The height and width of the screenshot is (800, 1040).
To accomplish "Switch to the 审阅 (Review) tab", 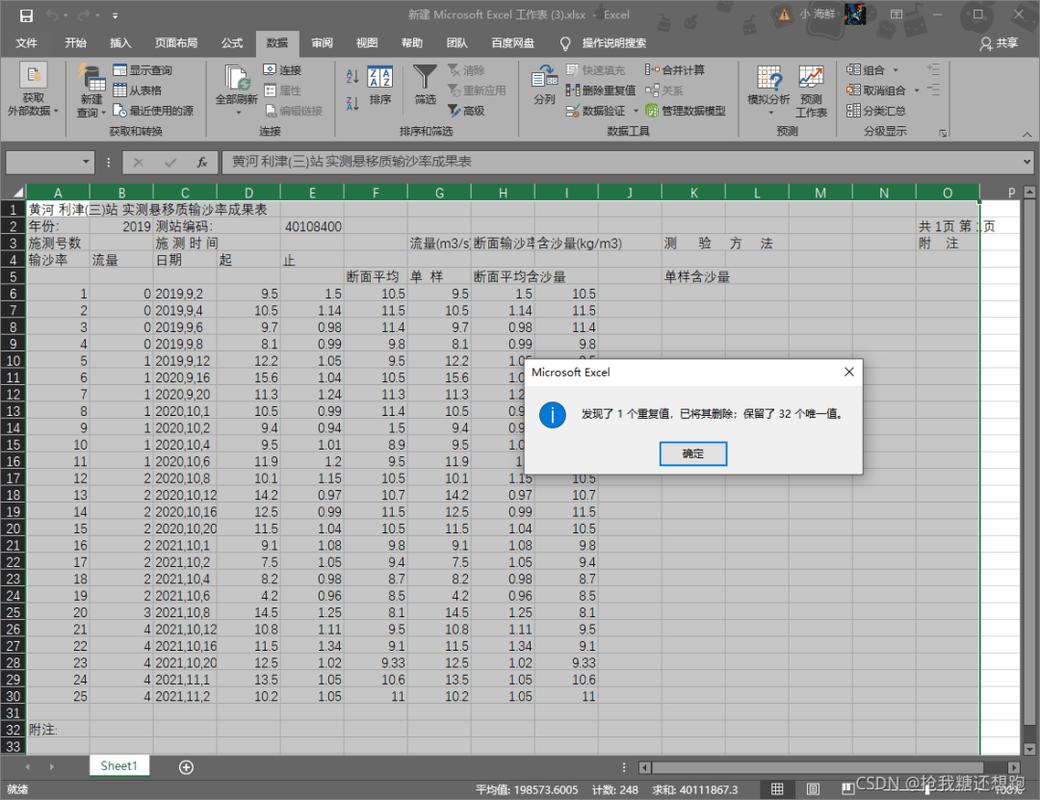I will coord(322,43).
